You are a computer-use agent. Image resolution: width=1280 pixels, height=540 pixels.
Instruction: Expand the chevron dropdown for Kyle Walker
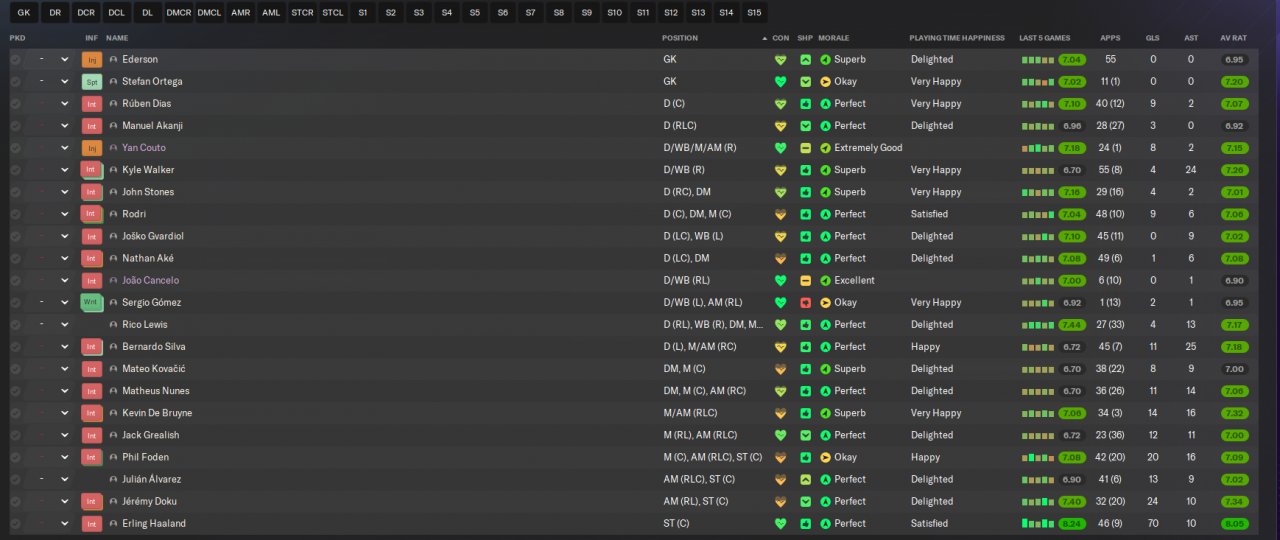[x=65, y=170]
